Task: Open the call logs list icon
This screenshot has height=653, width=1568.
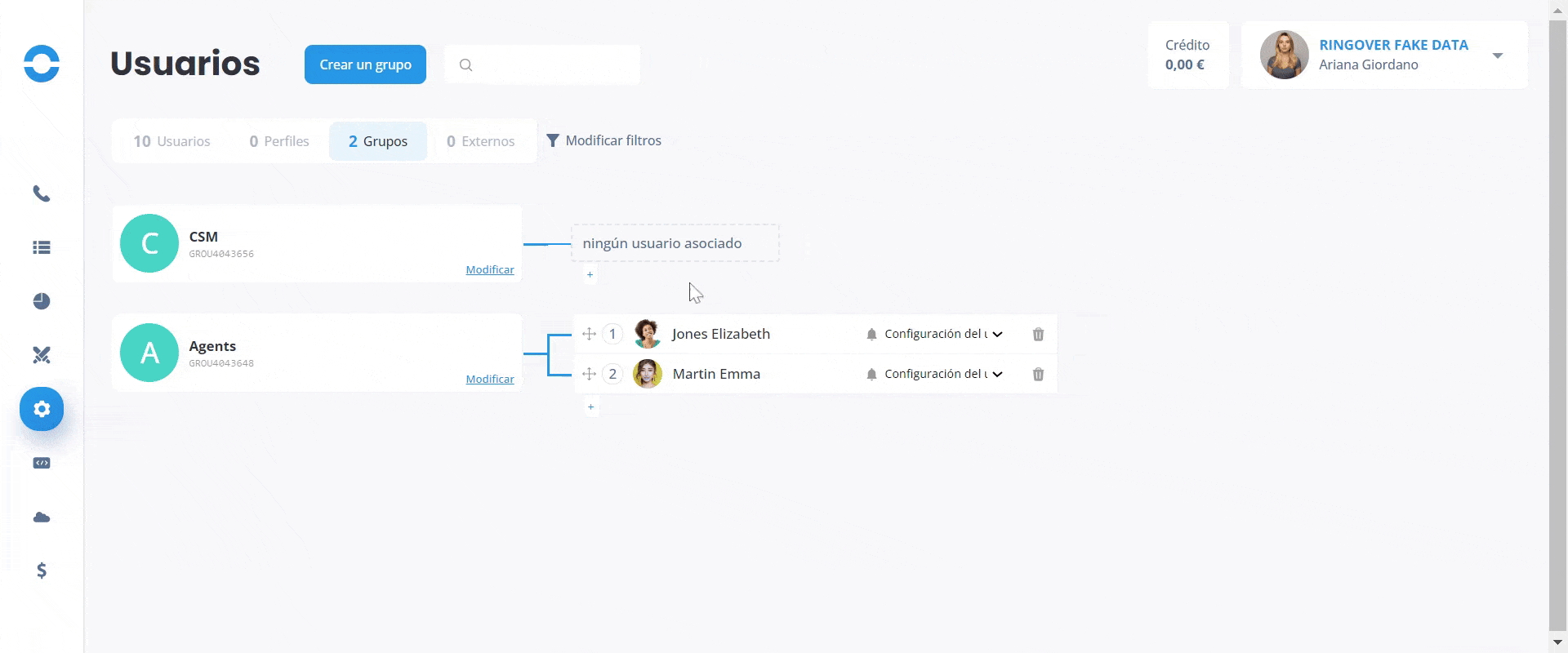Action: tap(42, 247)
